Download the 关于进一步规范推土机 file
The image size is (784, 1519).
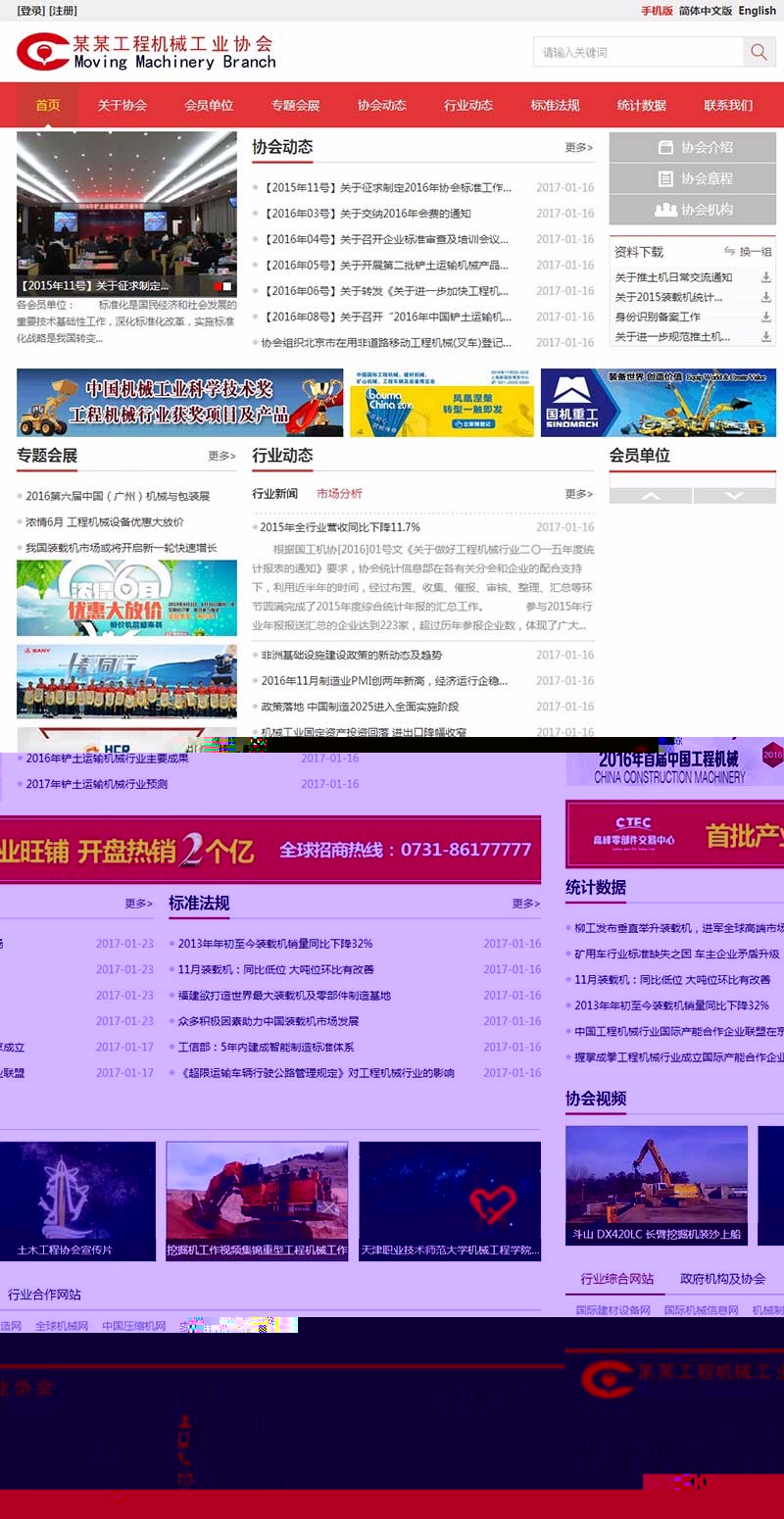point(766,336)
